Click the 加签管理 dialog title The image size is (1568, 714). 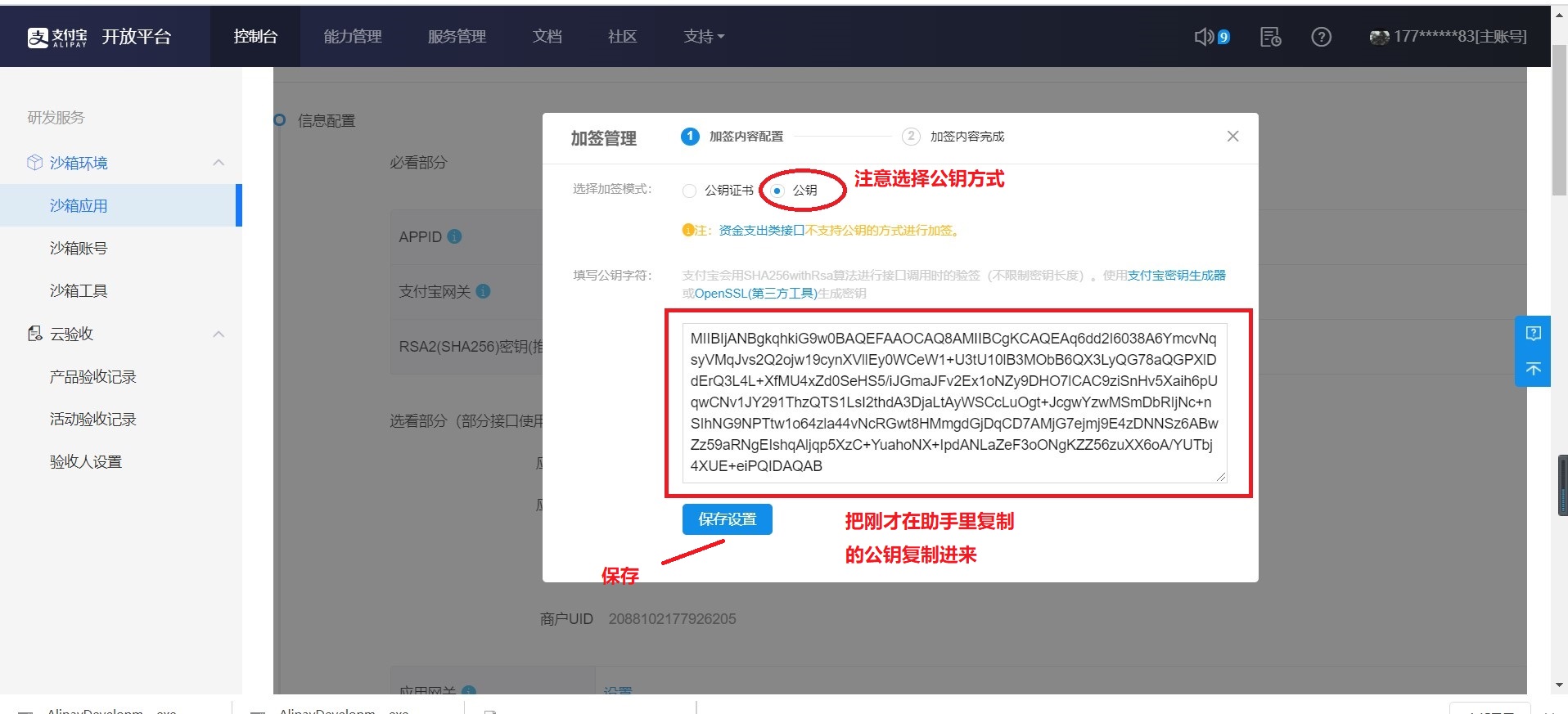(x=604, y=138)
